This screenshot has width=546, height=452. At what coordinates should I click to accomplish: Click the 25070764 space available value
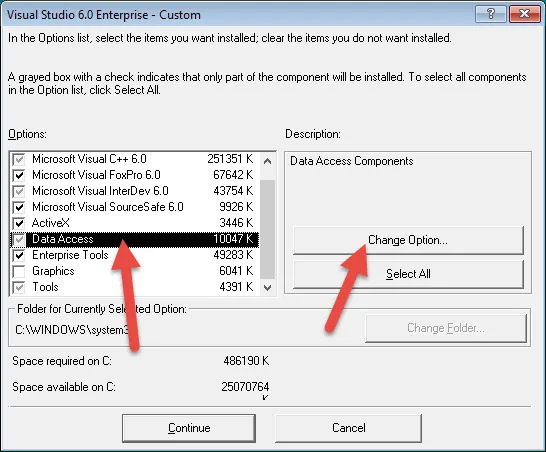(245, 387)
